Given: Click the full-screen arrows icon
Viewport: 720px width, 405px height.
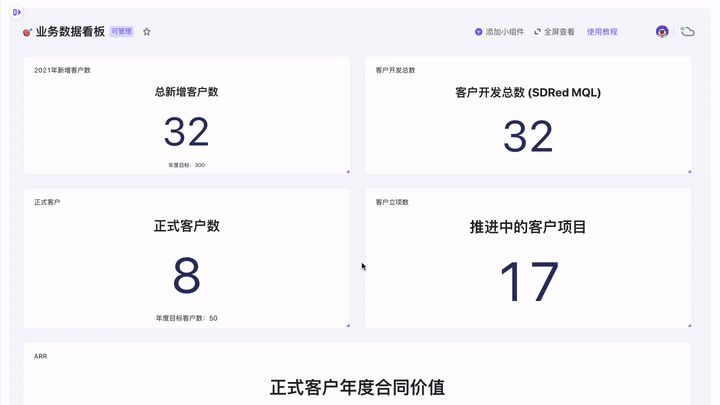Looking at the screenshot, I should click(538, 32).
